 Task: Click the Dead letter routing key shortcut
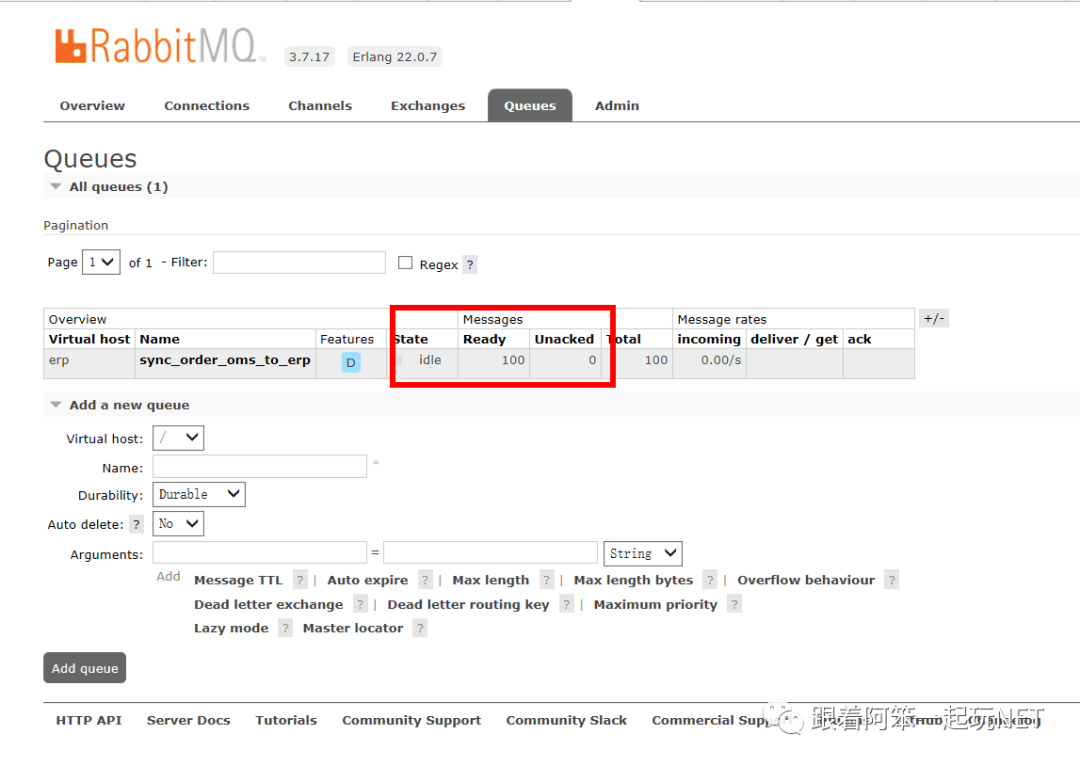click(x=468, y=604)
